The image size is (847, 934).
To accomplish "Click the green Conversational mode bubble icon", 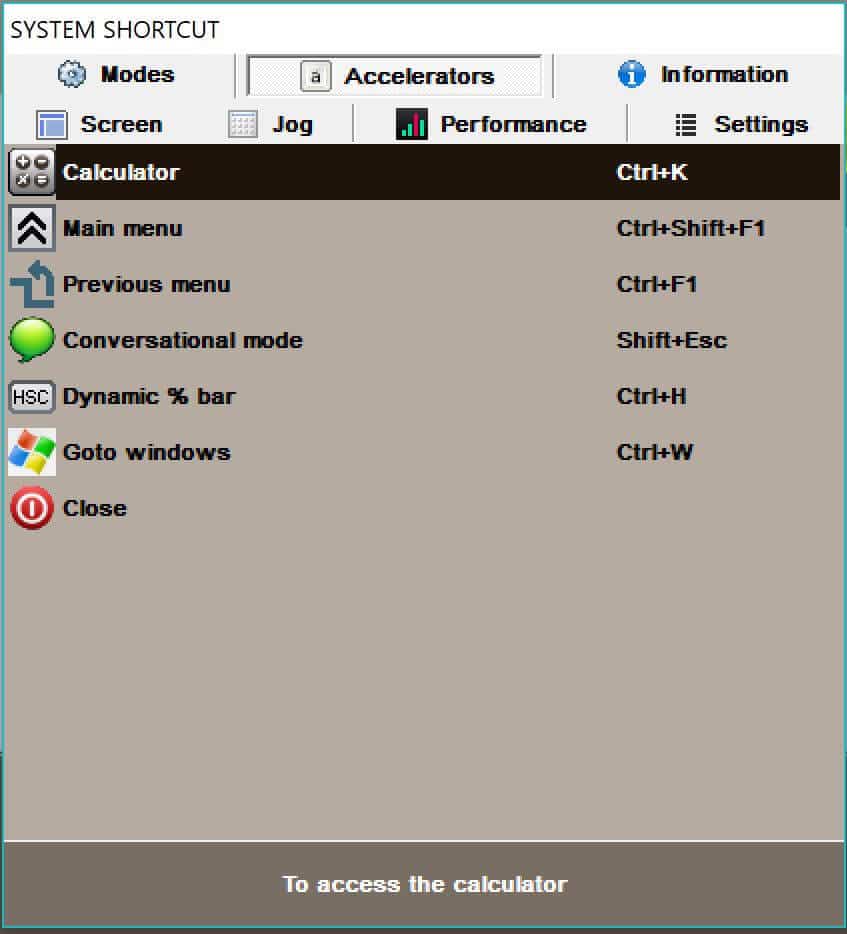I will (x=32, y=340).
